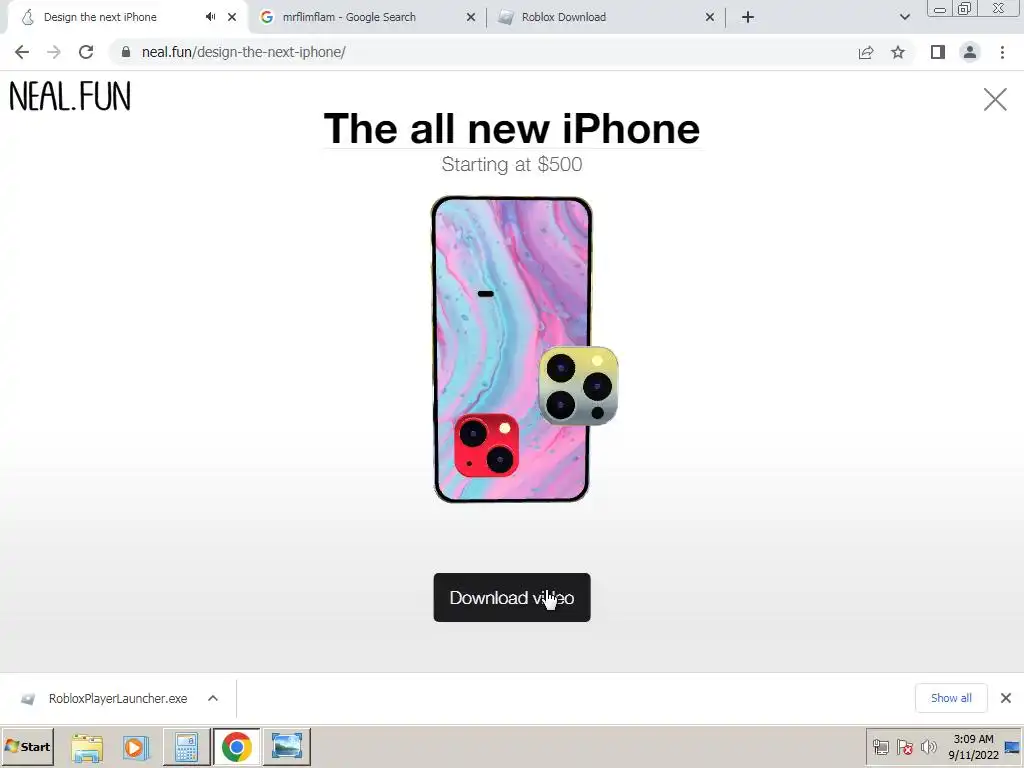Close the iPhone result overlay

(995, 99)
